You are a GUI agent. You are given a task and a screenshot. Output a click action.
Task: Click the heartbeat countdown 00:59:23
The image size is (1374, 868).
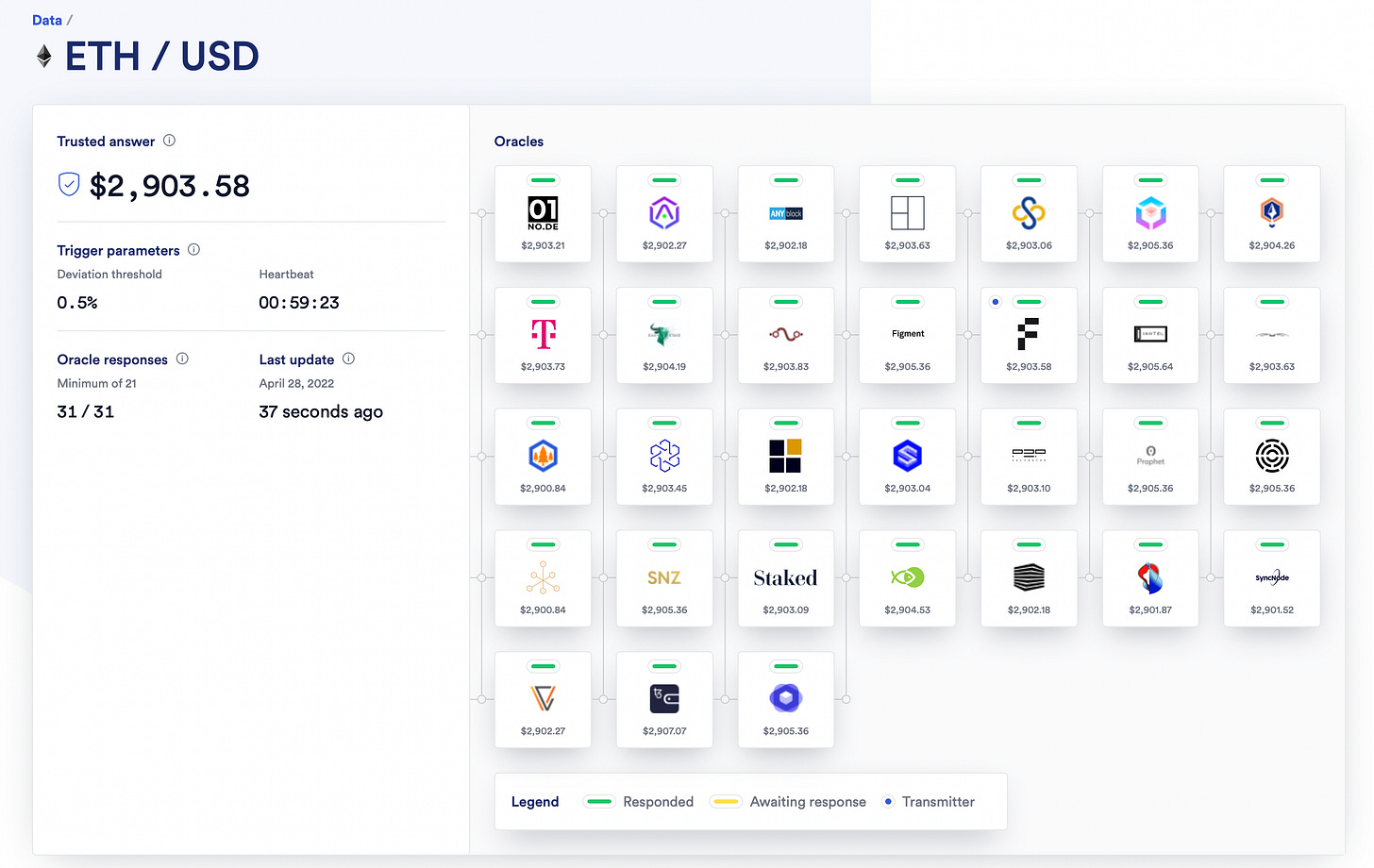tap(299, 303)
